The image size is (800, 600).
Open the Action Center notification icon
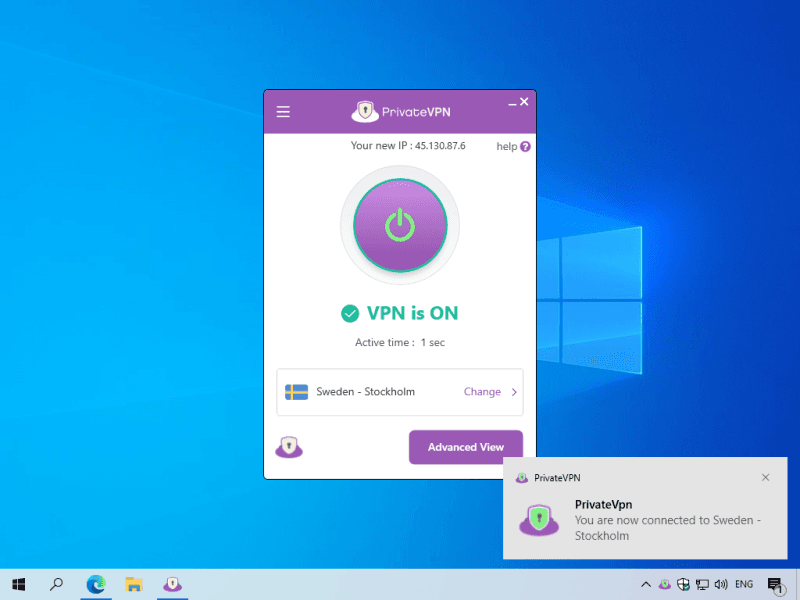coord(775,584)
